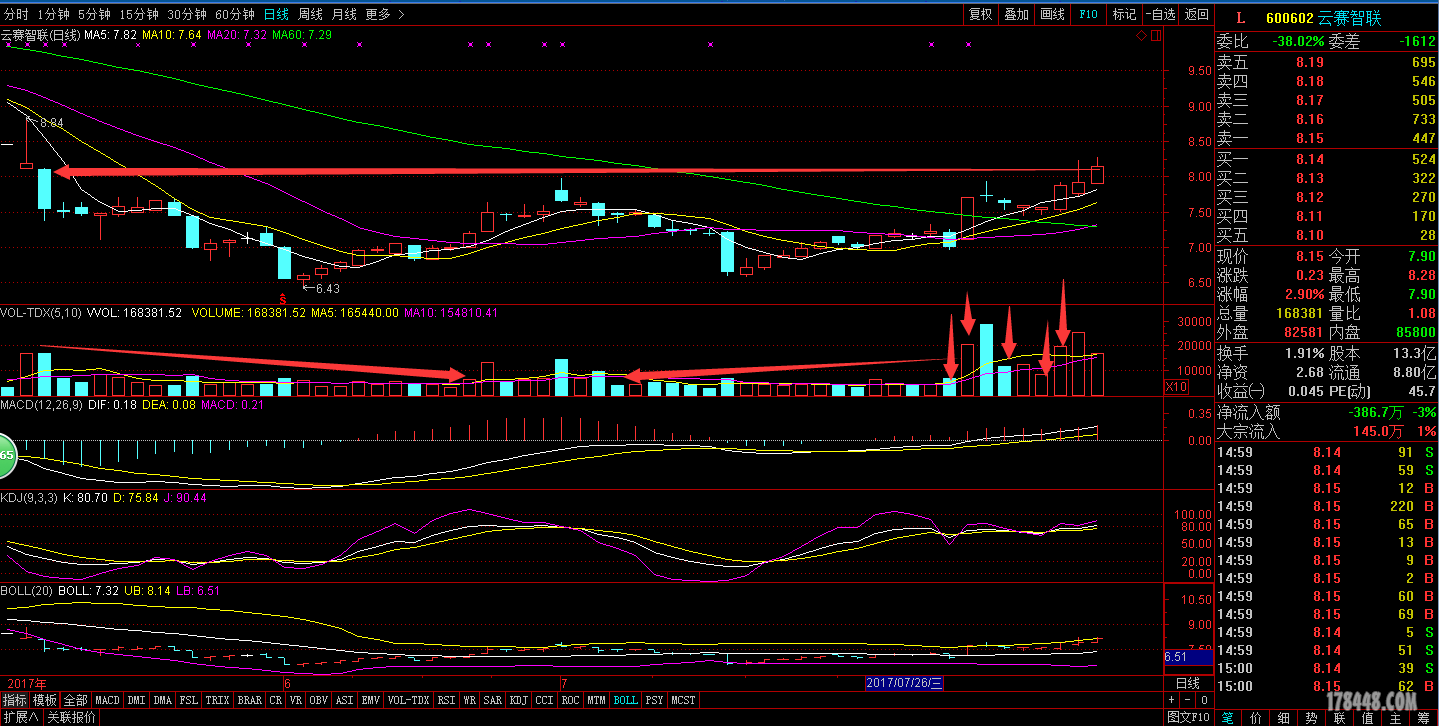Select 全部 indicators tab
Screen dimensions: 1439x726
[76, 700]
